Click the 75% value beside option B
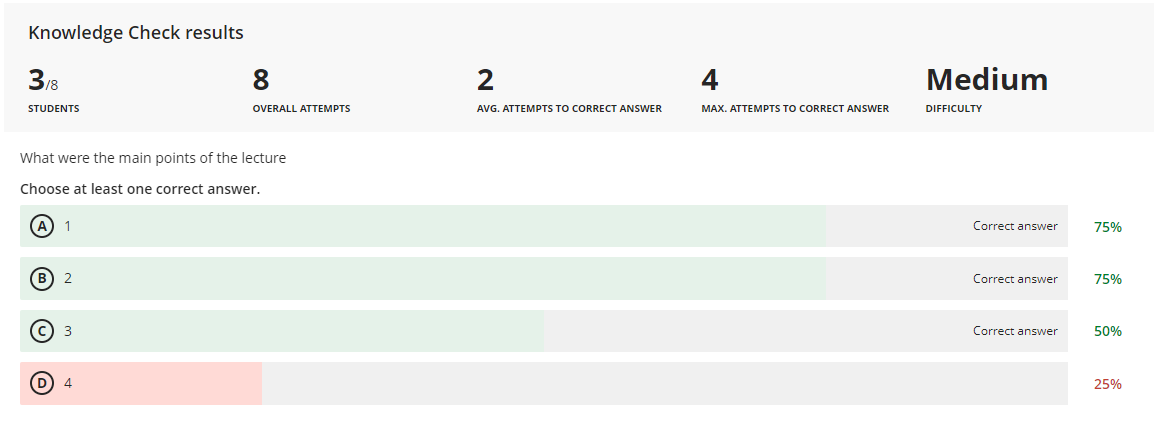1154x424 pixels. tap(1107, 279)
